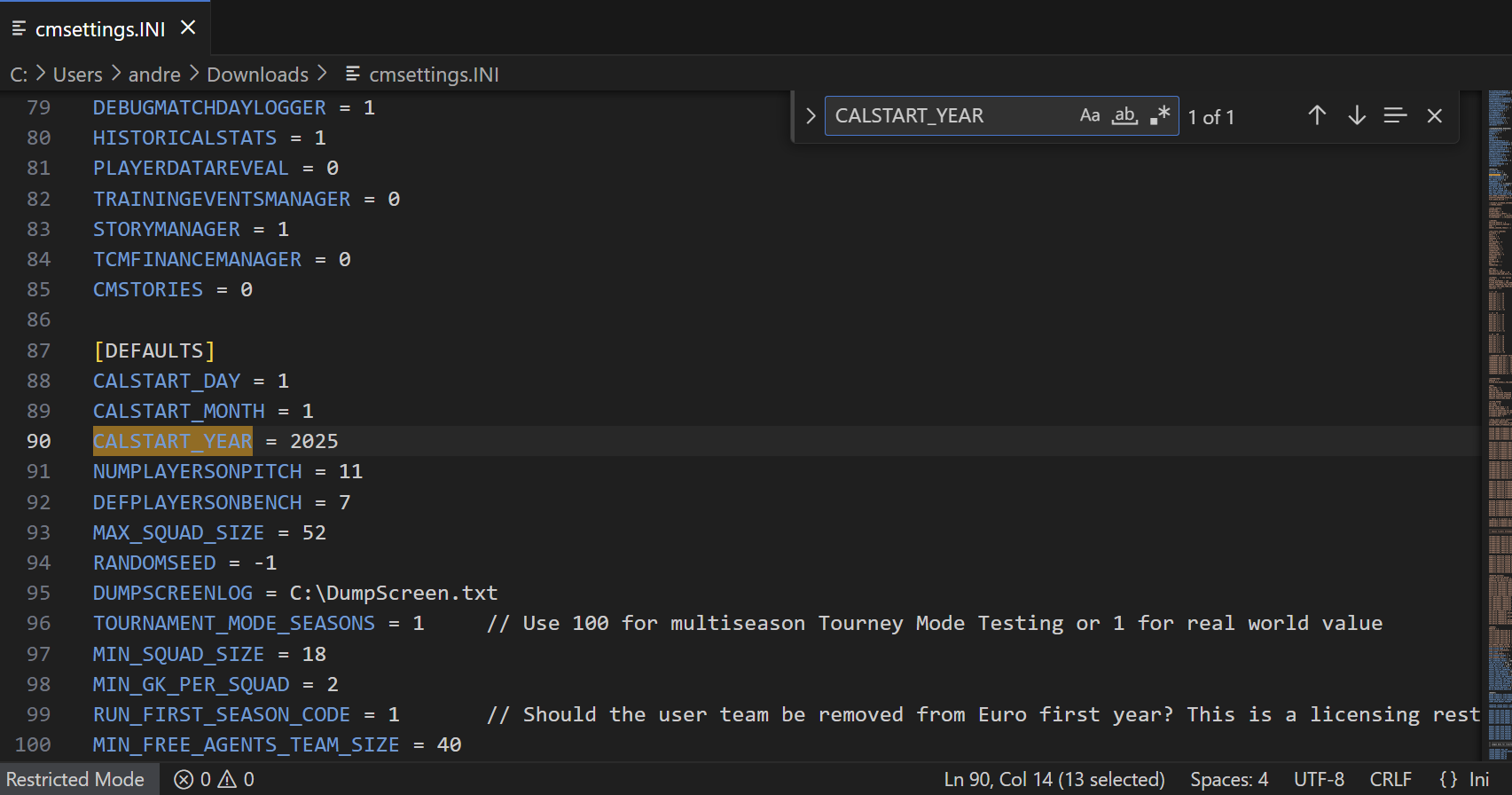Click the errors icon in status bar

tap(184, 779)
